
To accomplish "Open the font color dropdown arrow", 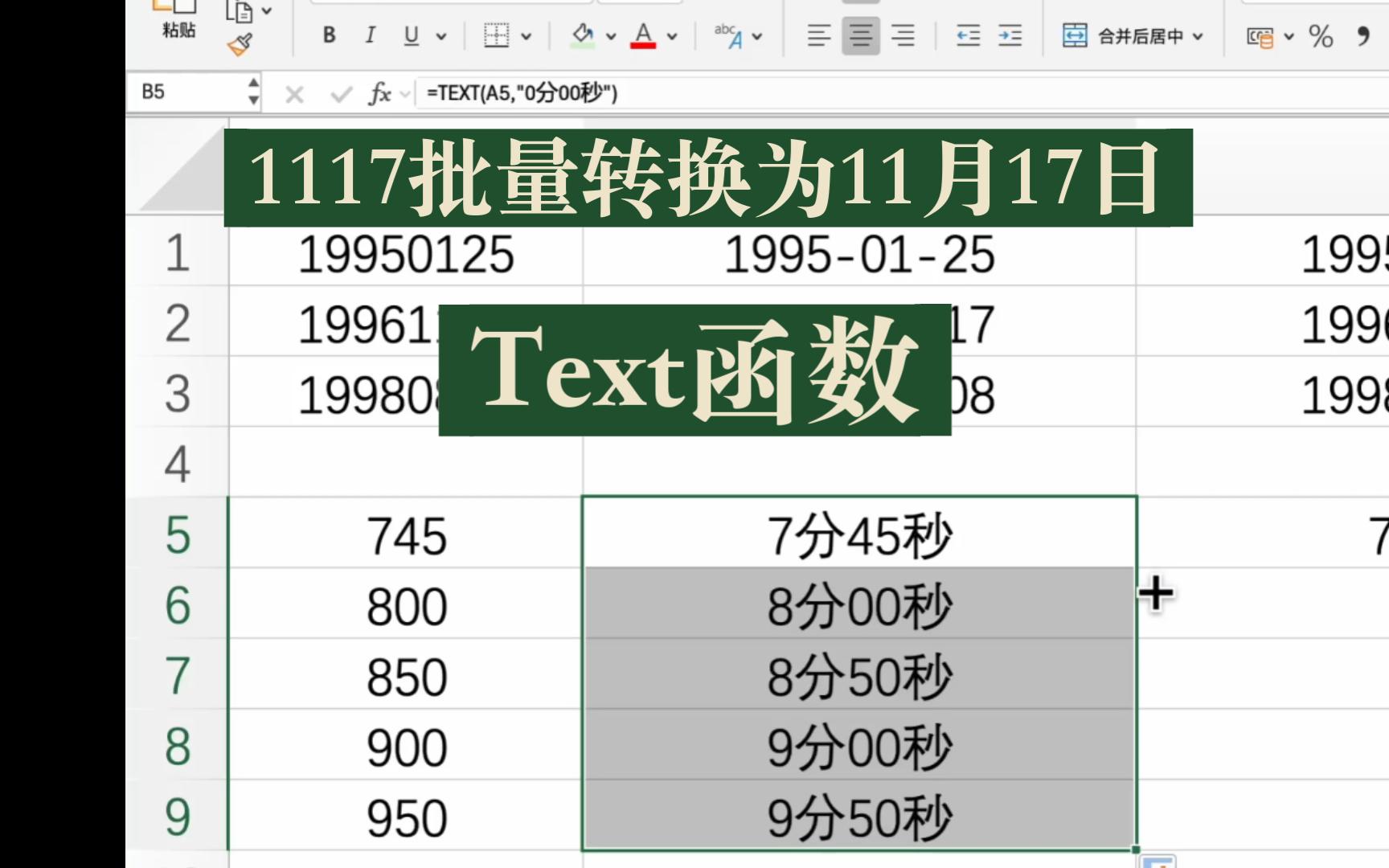I will point(670,35).
